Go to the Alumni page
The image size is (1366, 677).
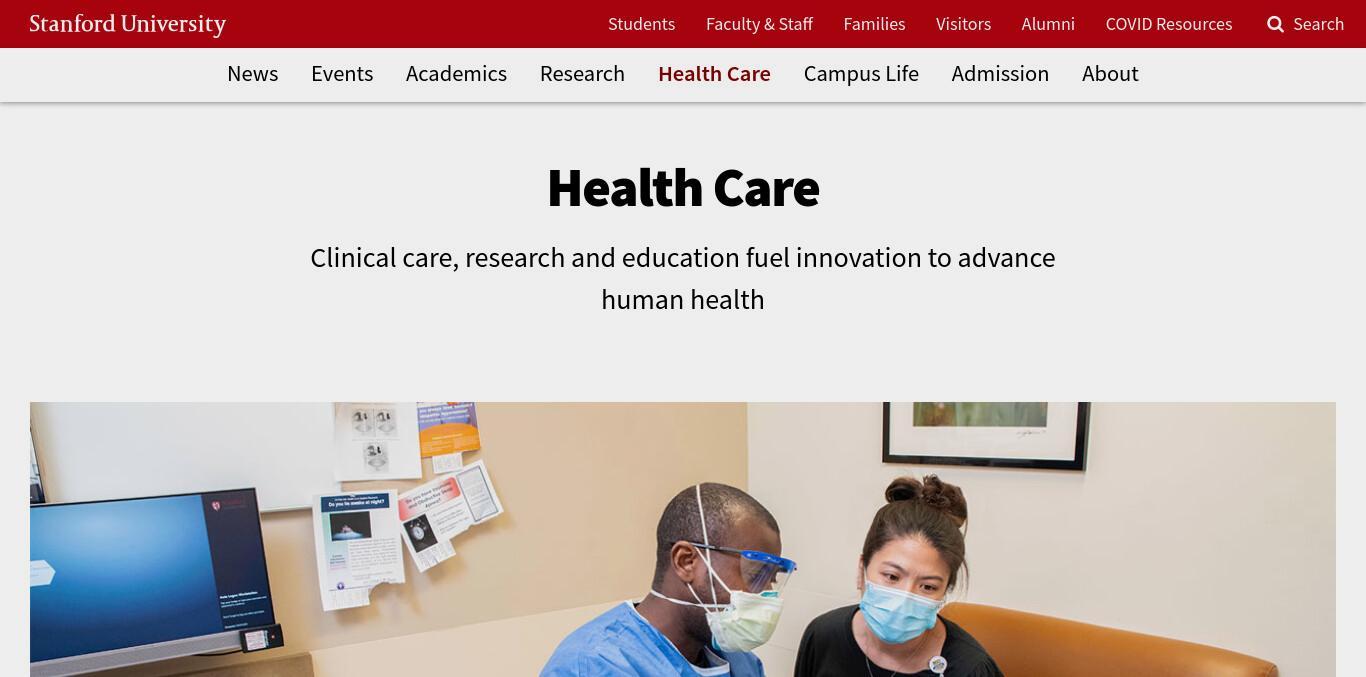pos(1048,24)
